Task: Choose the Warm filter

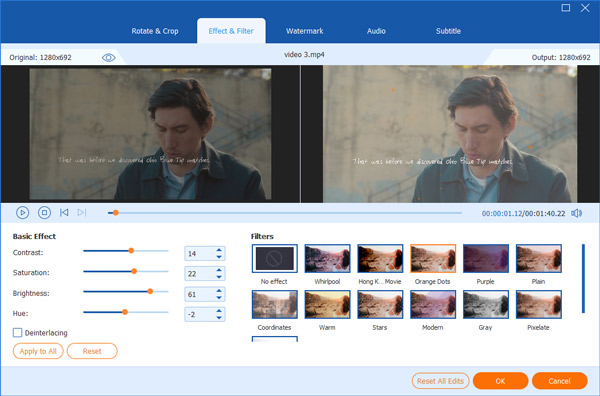Action: 327,305
